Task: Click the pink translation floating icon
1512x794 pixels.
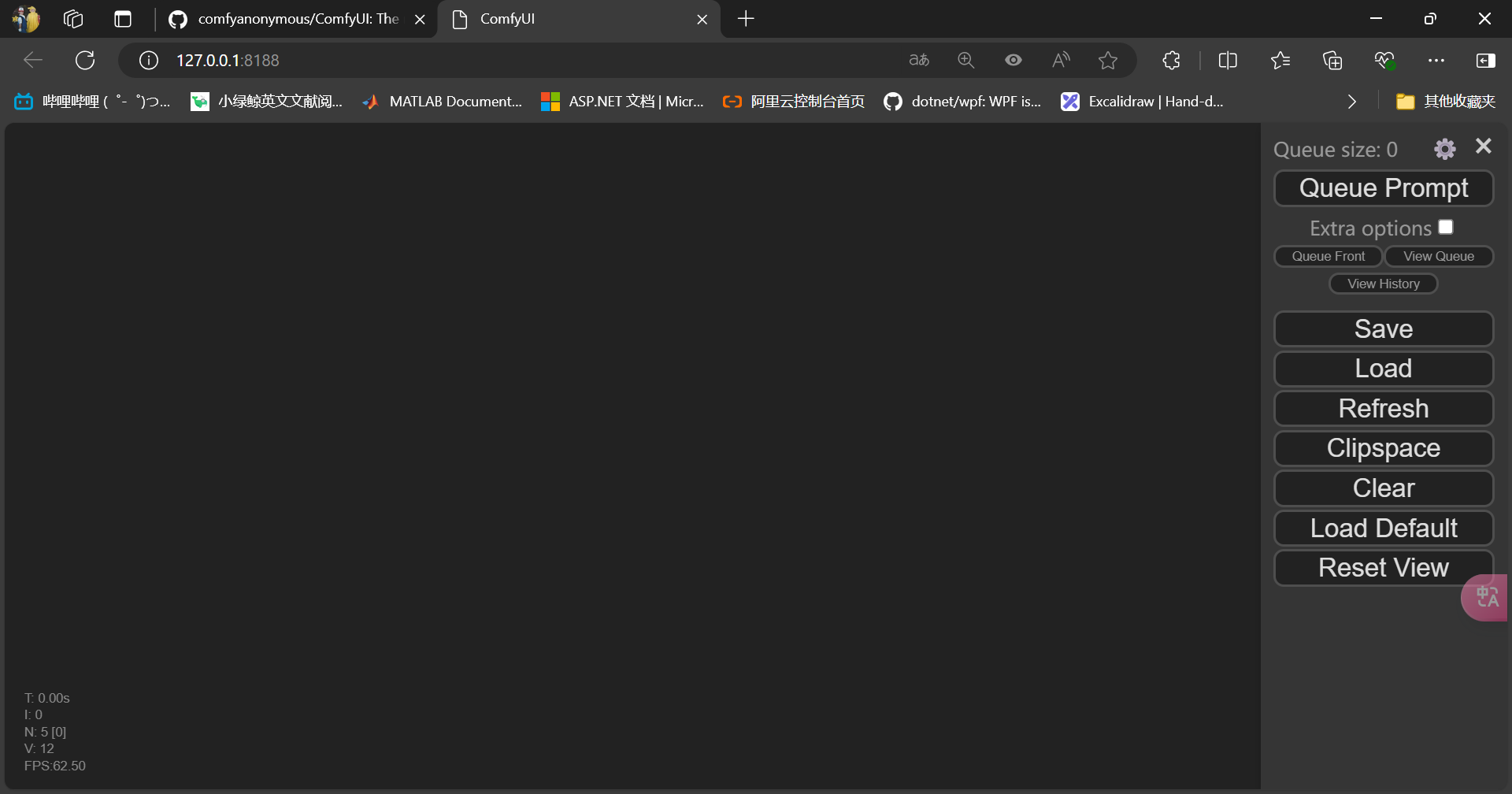Action: [x=1485, y=597]
